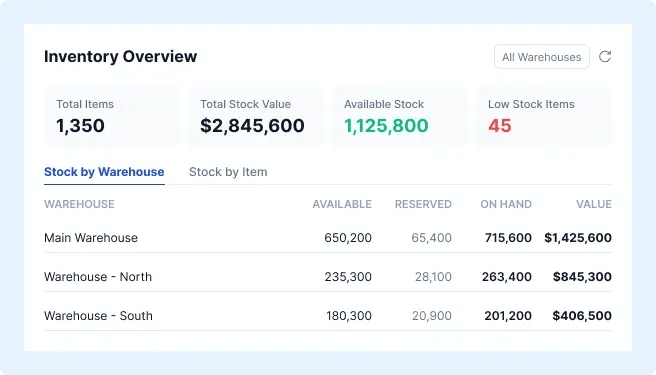
Task: Open the Low Stock Items card
Action: coord(544,117)
